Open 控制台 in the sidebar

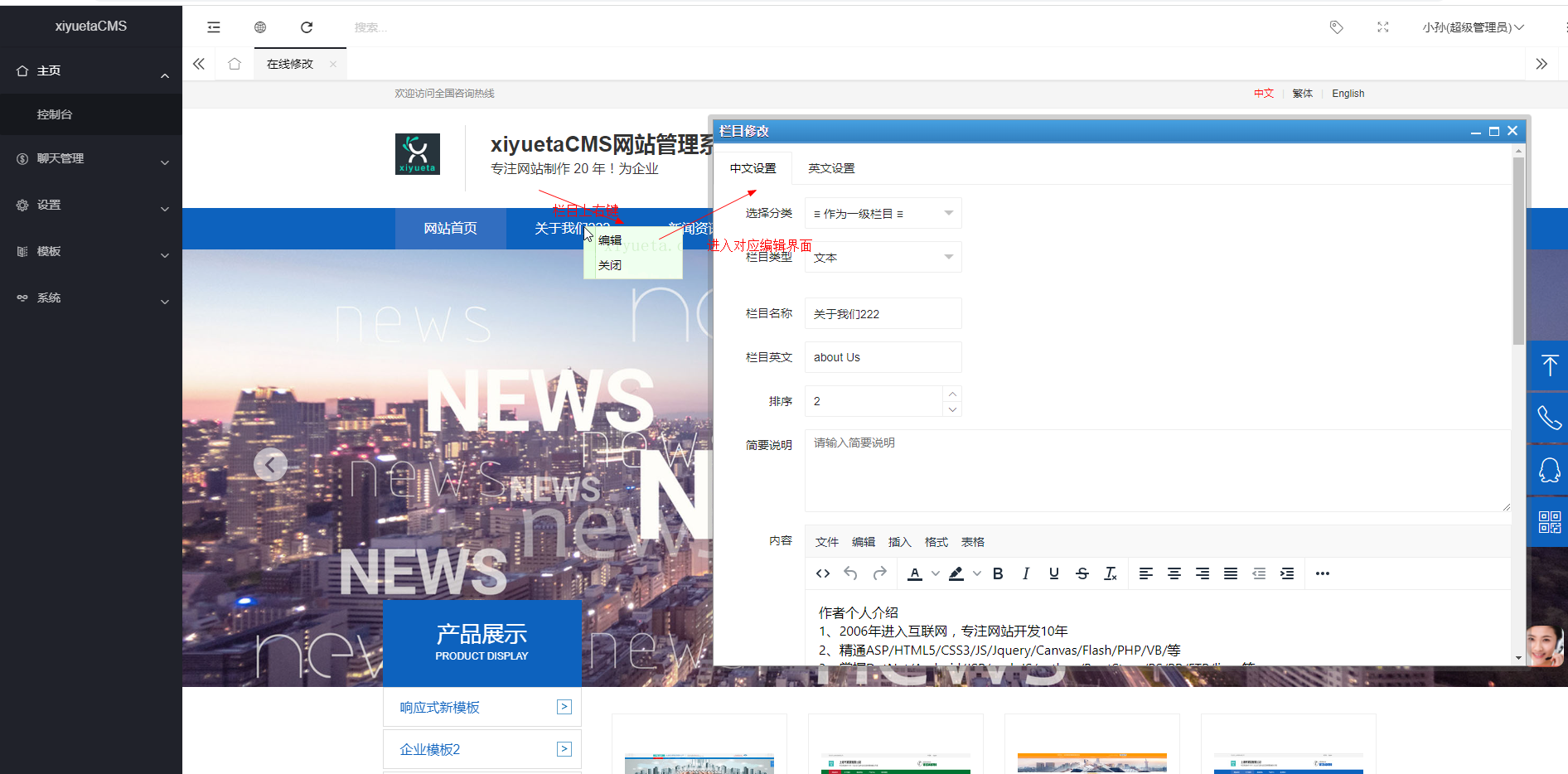pyautogui.click(x=91, y=114)
